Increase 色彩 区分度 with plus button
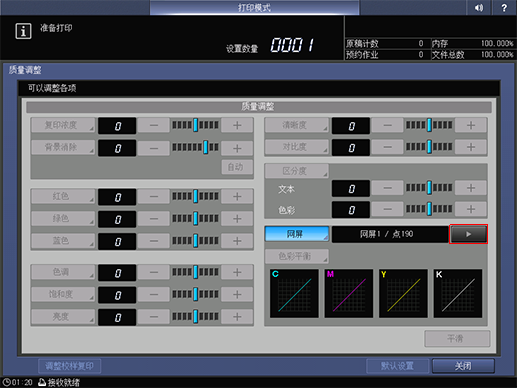517x388 pixels. [471, 209]
